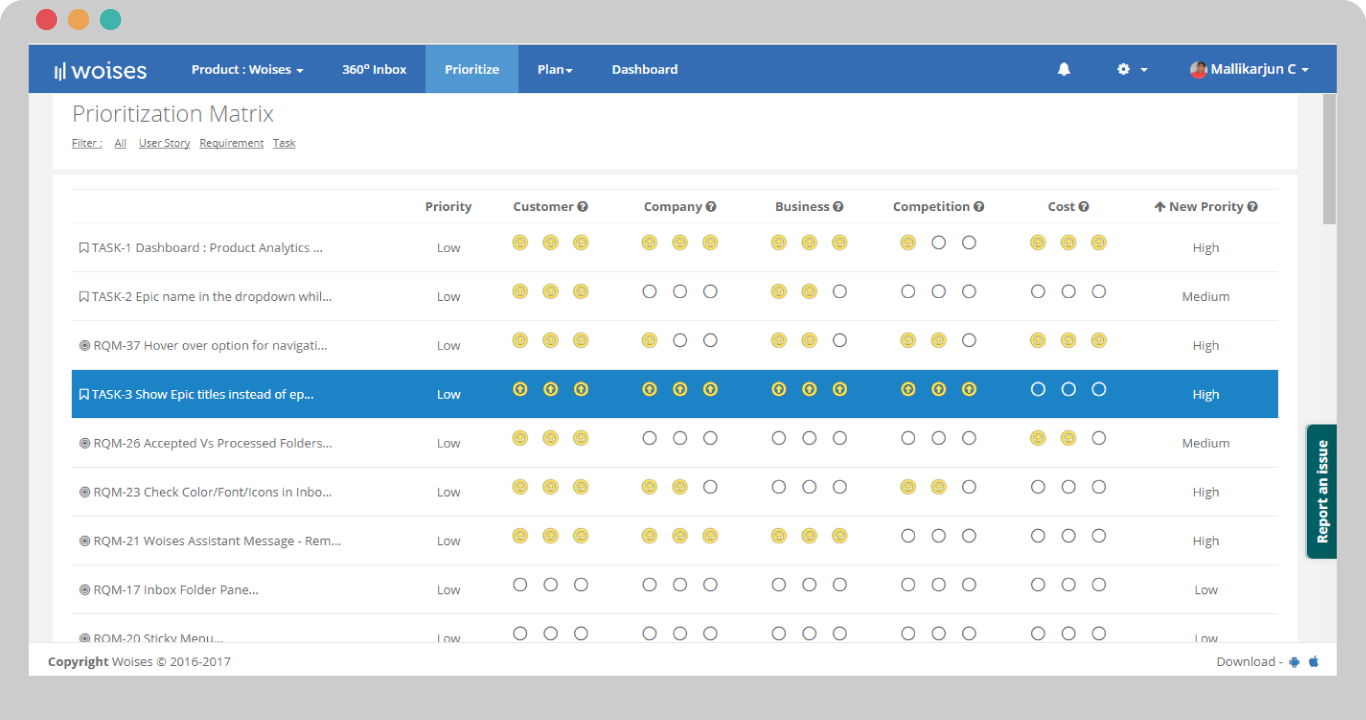Select third Cost rating circle for TASK-3

point(1099,389)
